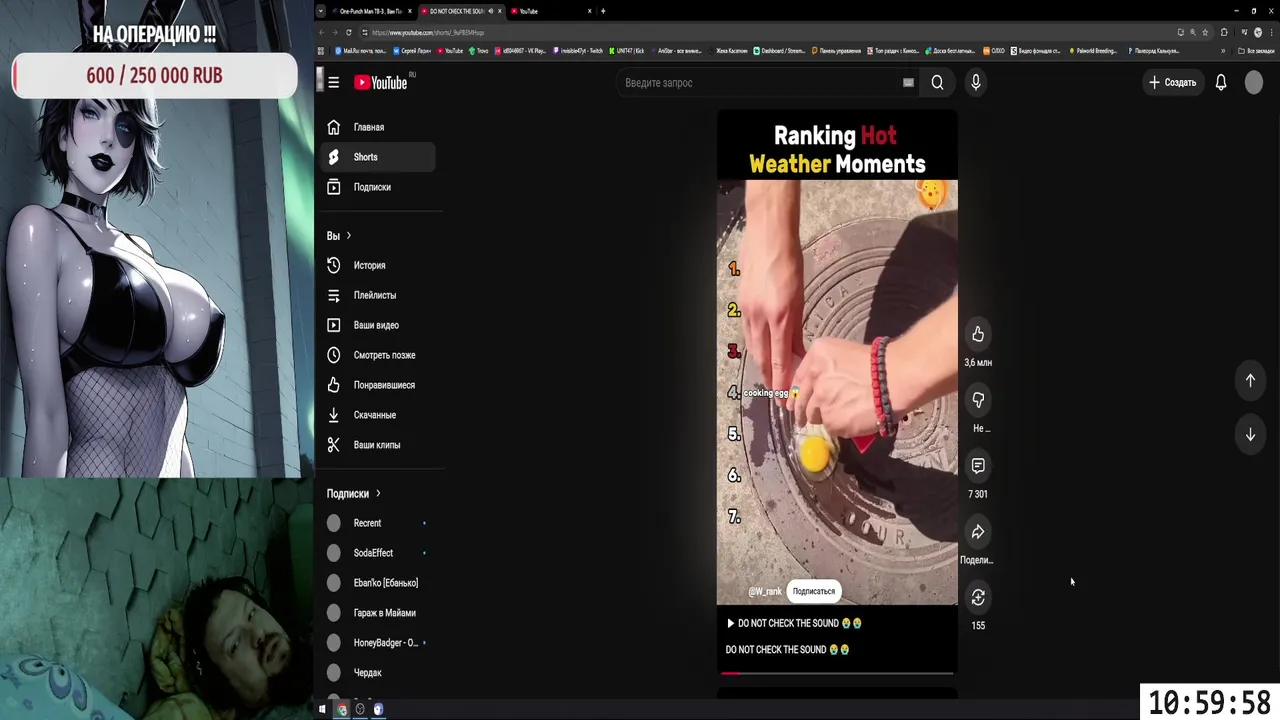Open the browser extensions puzzle icon
The width and height of the screenshot is (1280, 720).
tap(1224, 32)
